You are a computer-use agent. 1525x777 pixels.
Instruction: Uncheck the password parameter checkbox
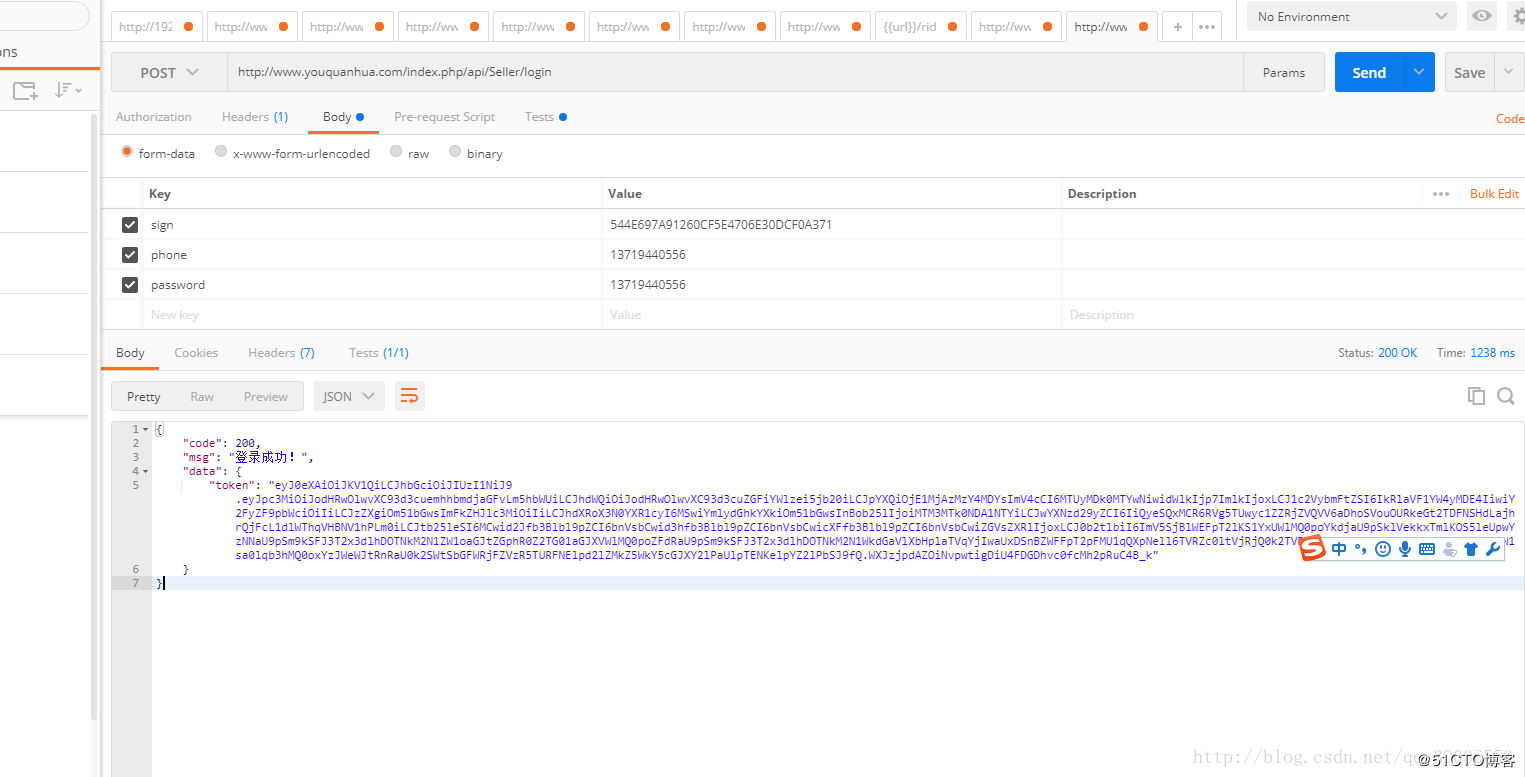click(x=129, y=285)
